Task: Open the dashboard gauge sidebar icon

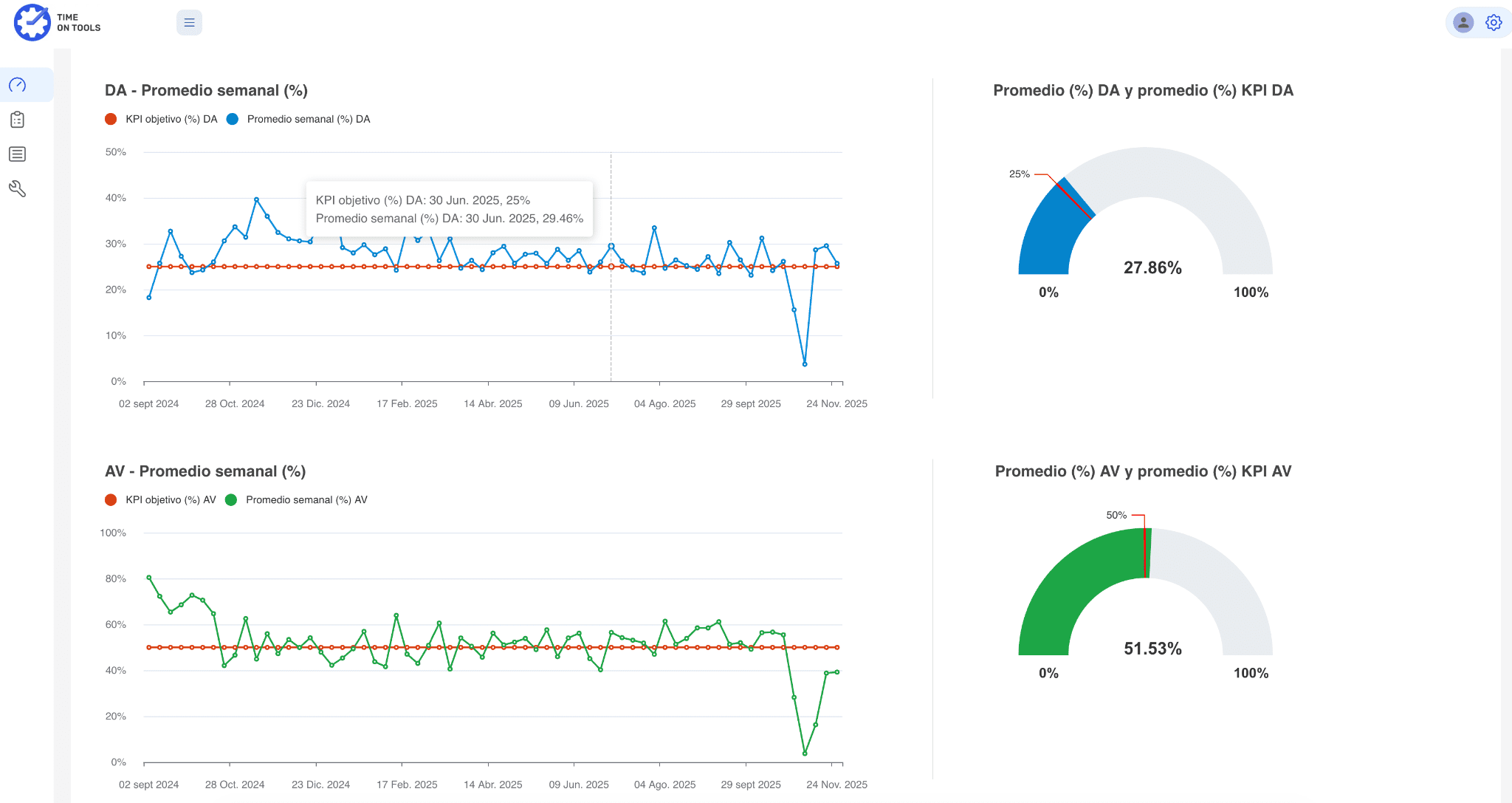Action: pyautogui.click(x=18, y=85)
